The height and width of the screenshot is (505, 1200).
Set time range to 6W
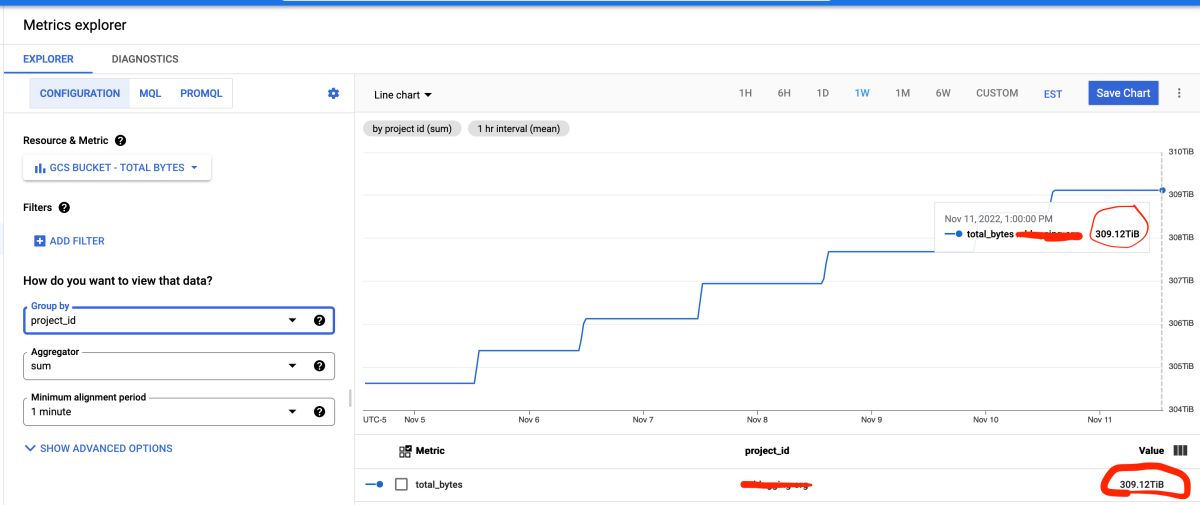[943, 93]
